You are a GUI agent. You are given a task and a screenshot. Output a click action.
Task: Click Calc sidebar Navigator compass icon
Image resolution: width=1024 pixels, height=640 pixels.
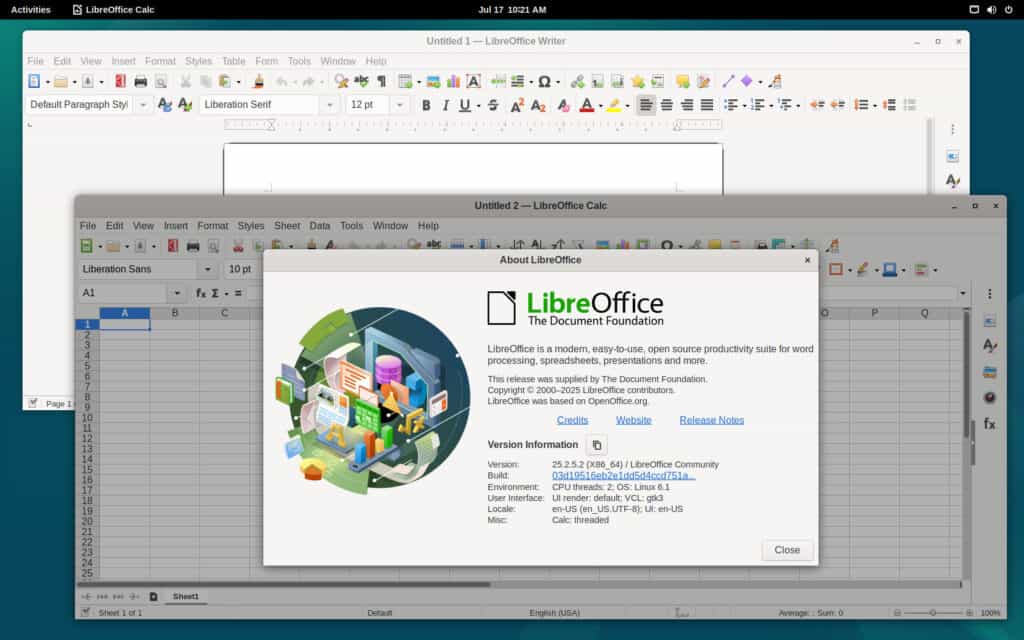tap(989, 398)
